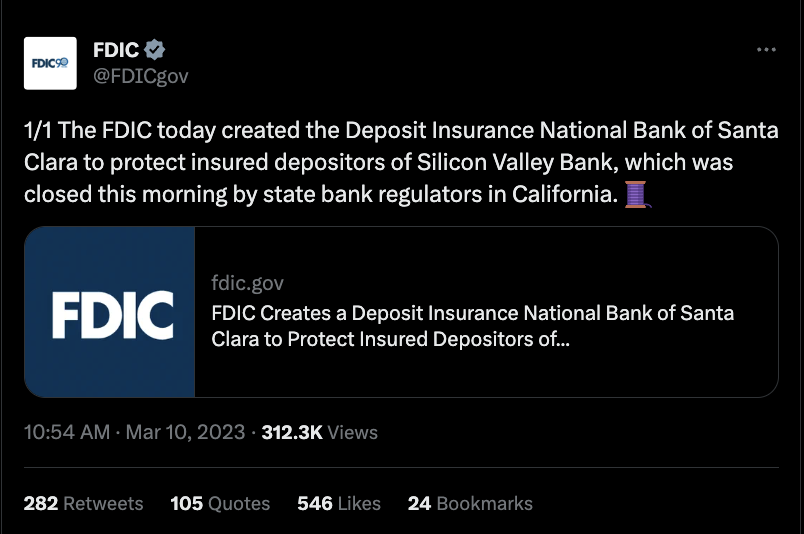
Task: View the 312.3K Views analytics
Action: coord(319,433)
